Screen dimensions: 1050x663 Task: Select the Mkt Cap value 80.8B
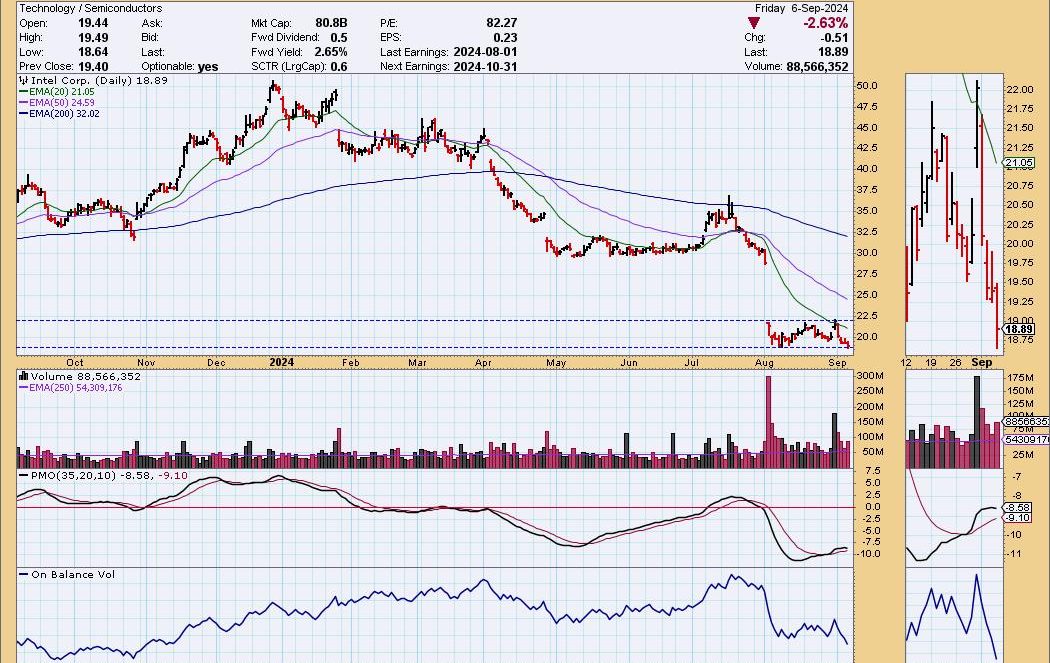click(x=331, y=23)
